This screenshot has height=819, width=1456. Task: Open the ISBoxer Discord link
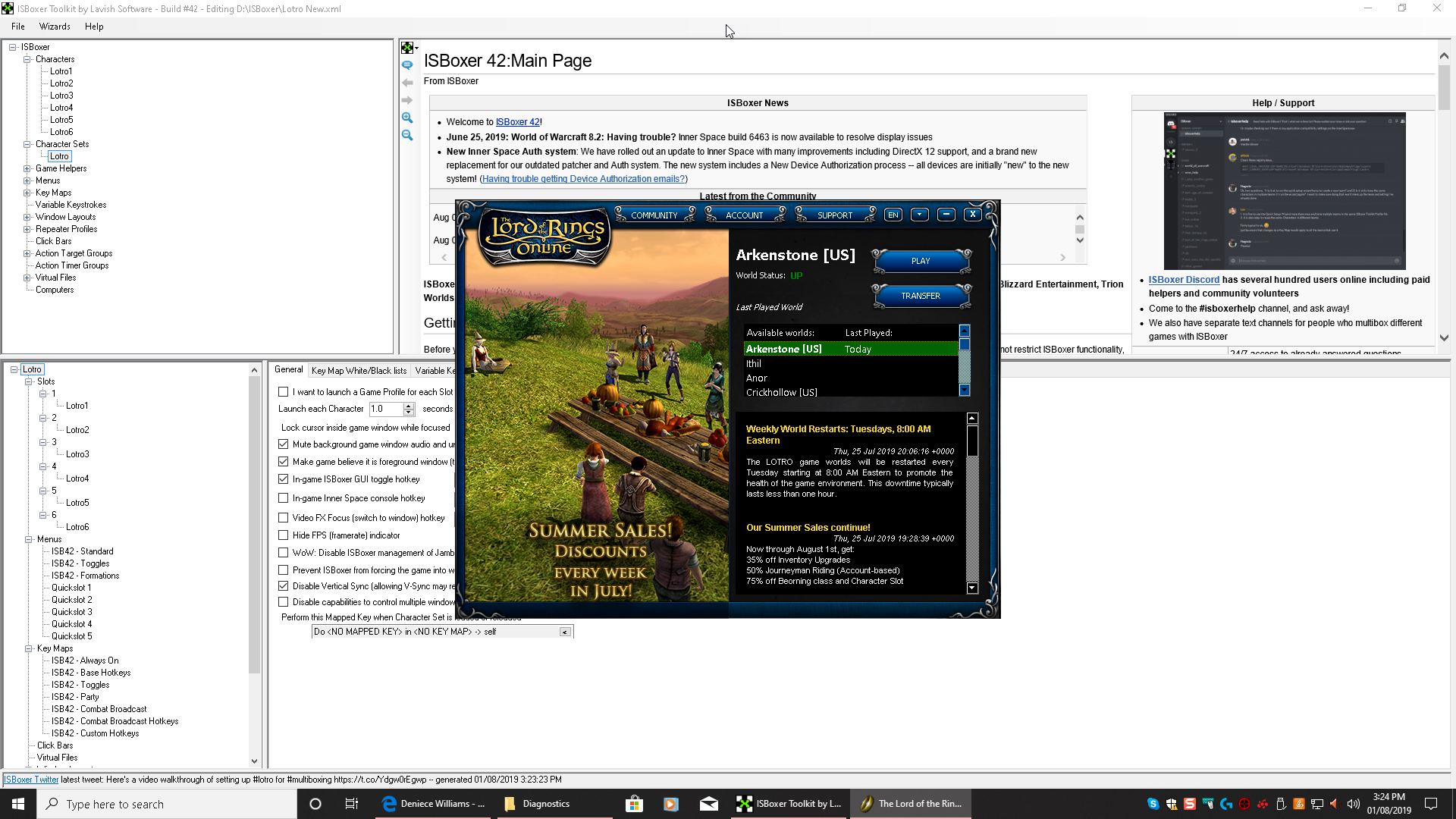click(1184, 280)
